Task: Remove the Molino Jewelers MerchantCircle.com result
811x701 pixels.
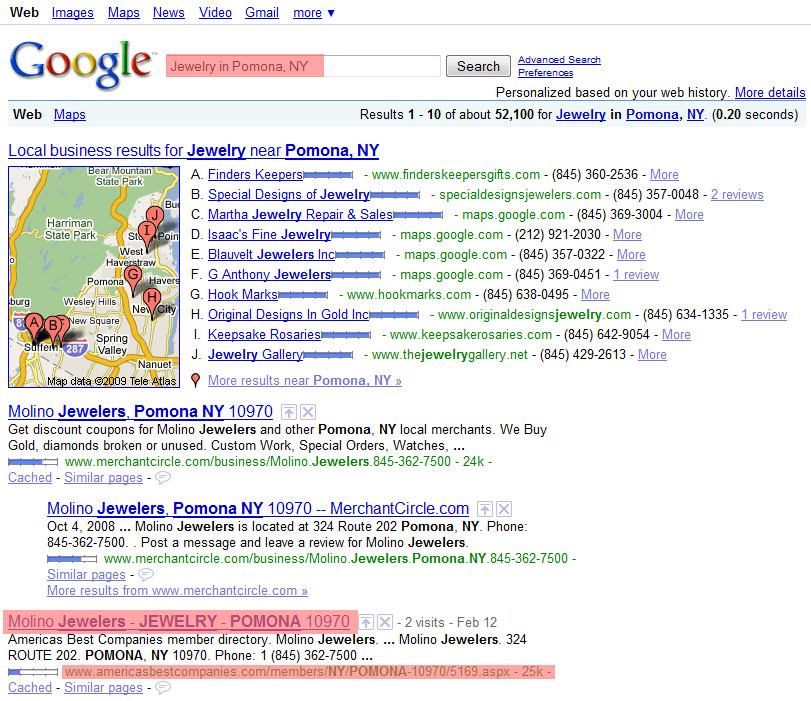Action: 504,509
